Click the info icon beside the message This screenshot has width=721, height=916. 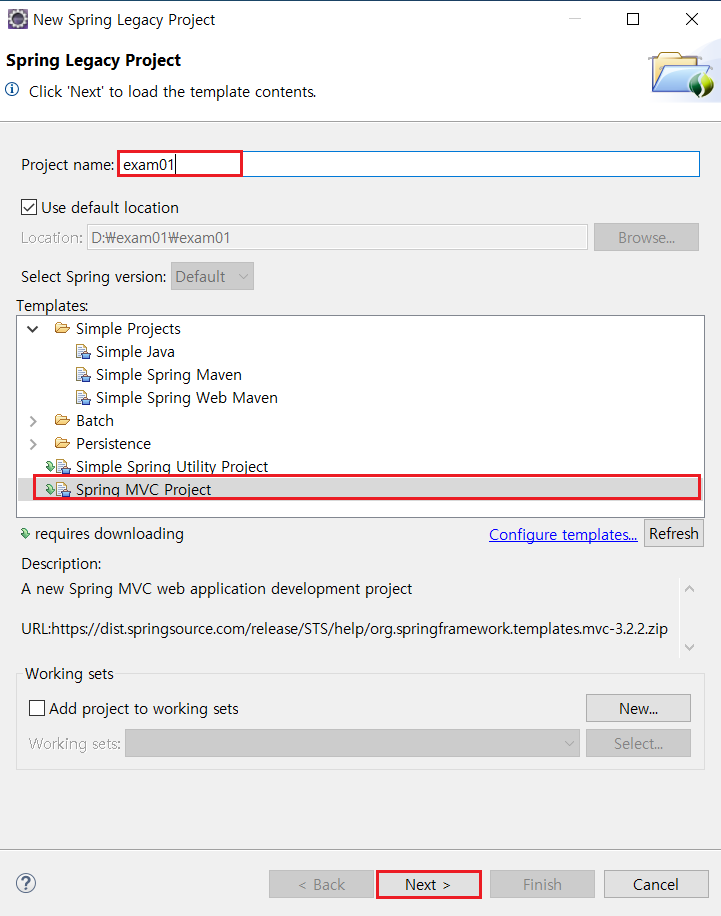12,90
